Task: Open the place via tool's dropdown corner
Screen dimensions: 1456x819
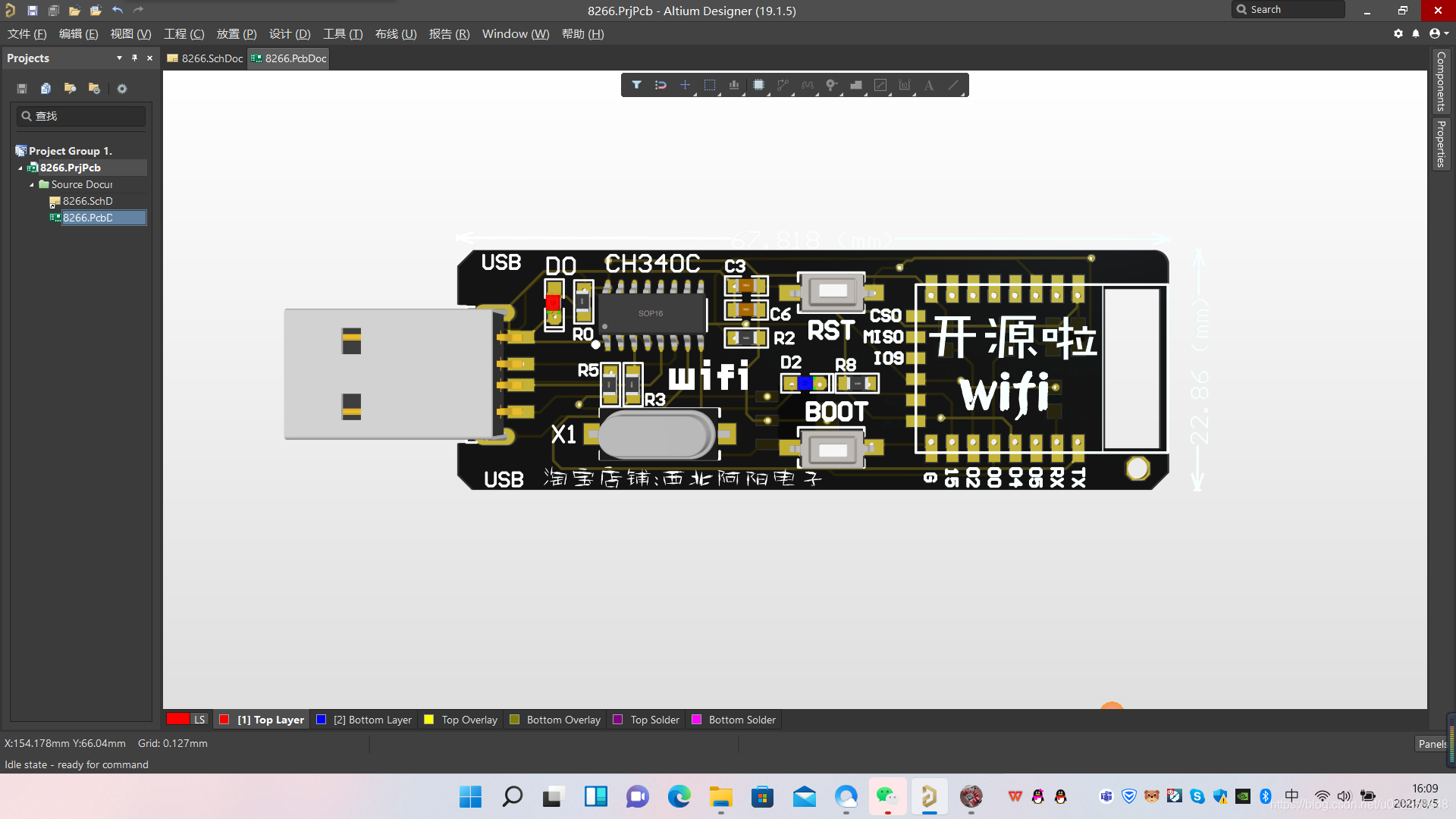Action: click(842, 94)
